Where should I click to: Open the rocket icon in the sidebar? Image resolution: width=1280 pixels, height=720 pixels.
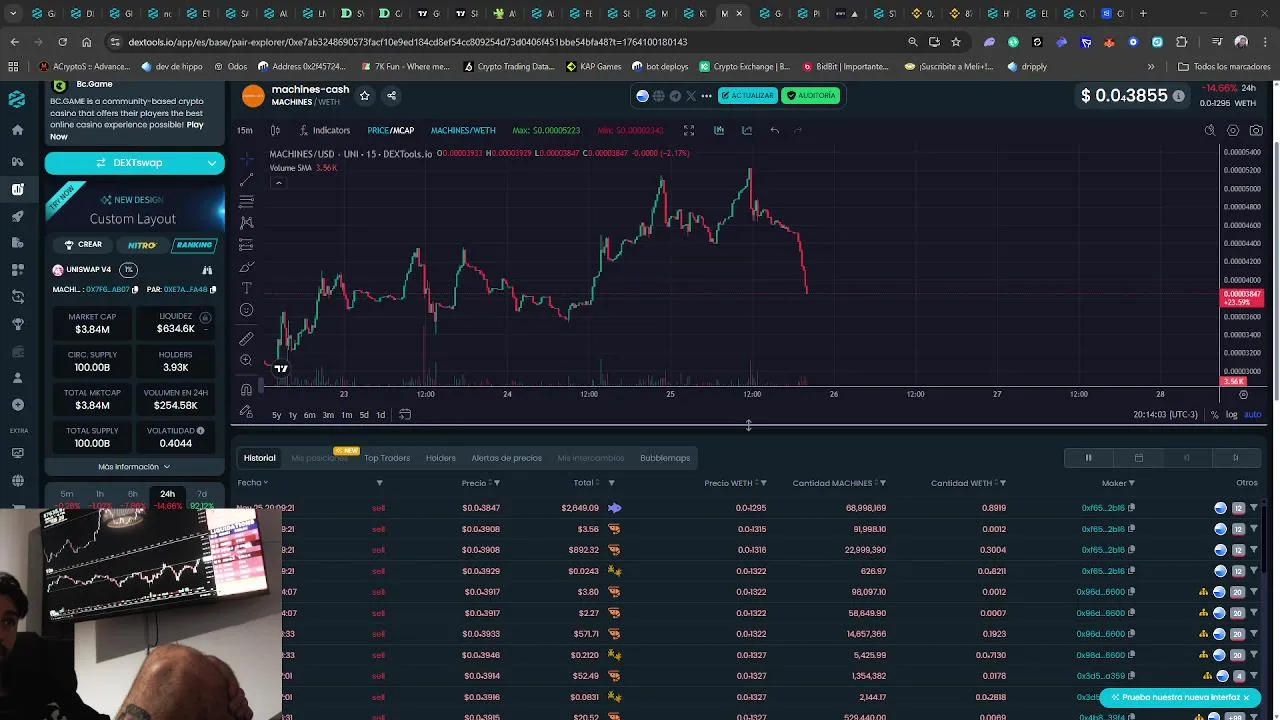click(17, 217)
